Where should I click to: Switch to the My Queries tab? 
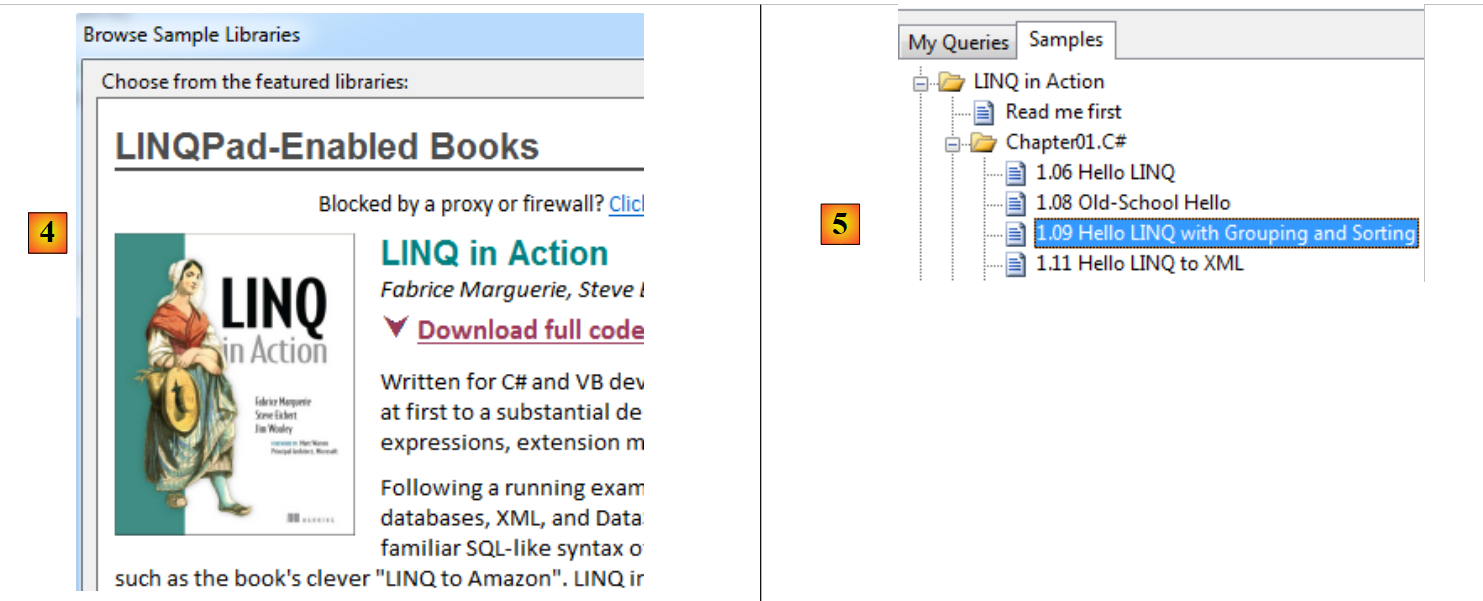[x=958, y=42]
